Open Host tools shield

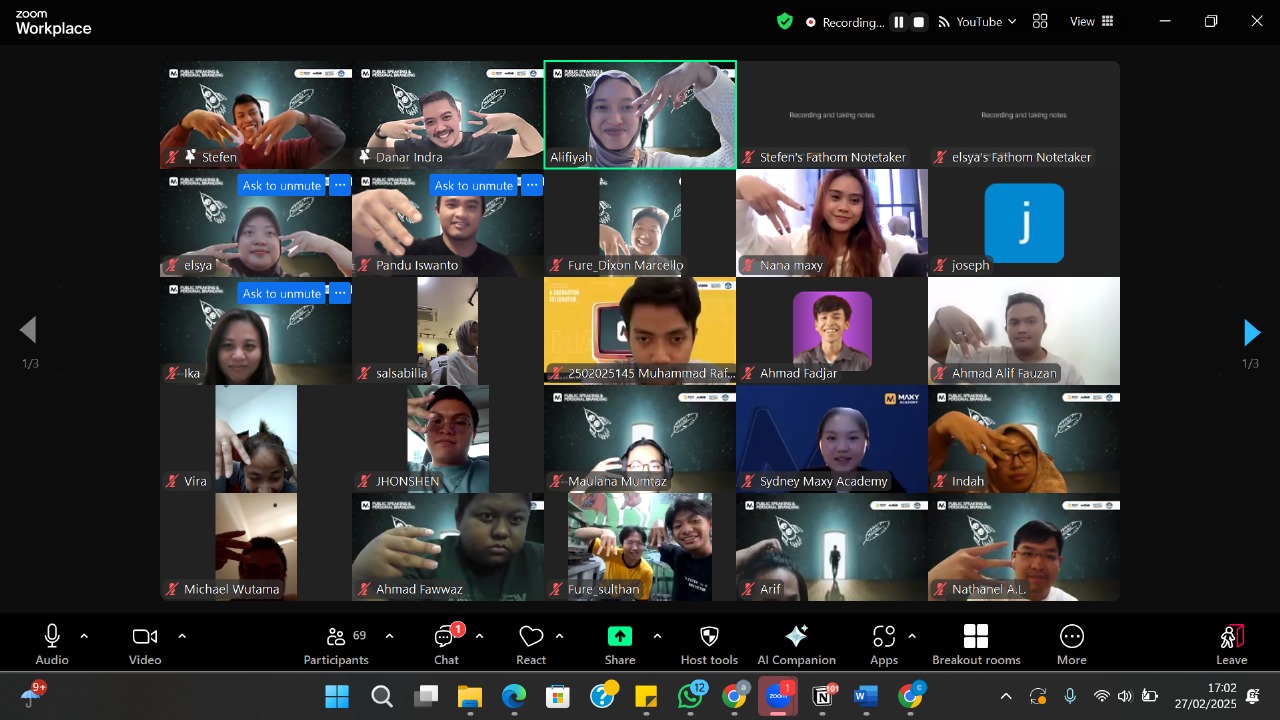(709, 644)
